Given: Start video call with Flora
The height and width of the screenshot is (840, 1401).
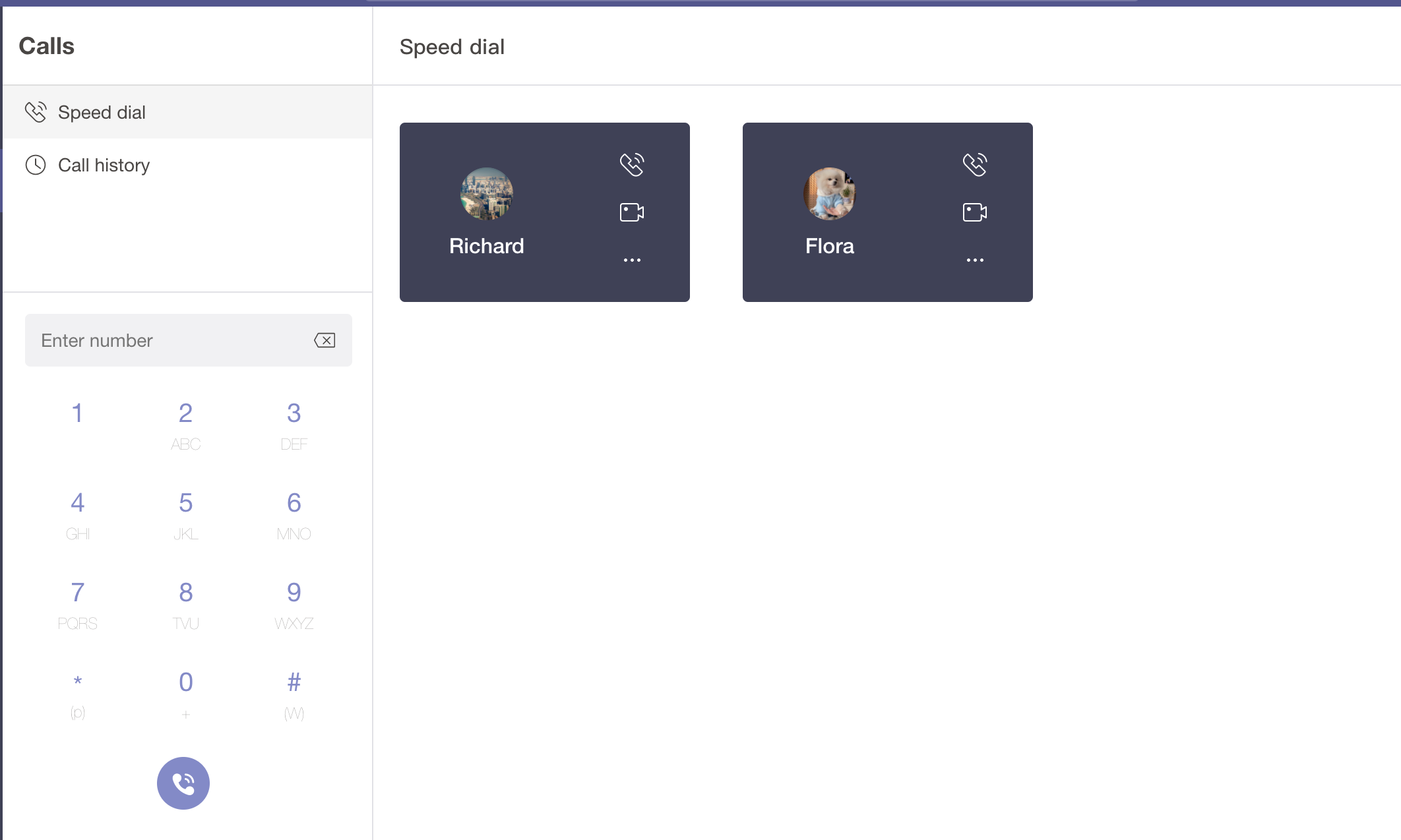Looking at the screenshot, I should point(975,212).
